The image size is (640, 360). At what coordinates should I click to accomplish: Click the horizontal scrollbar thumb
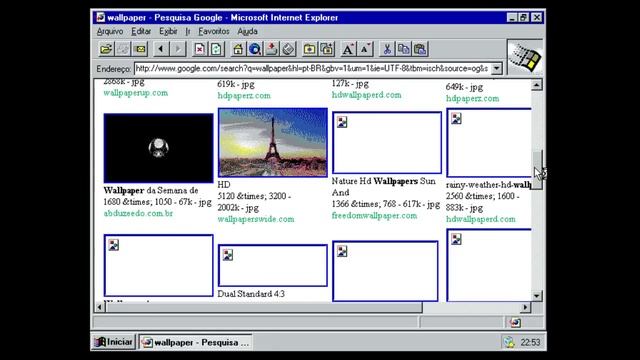tap(264, 307)
